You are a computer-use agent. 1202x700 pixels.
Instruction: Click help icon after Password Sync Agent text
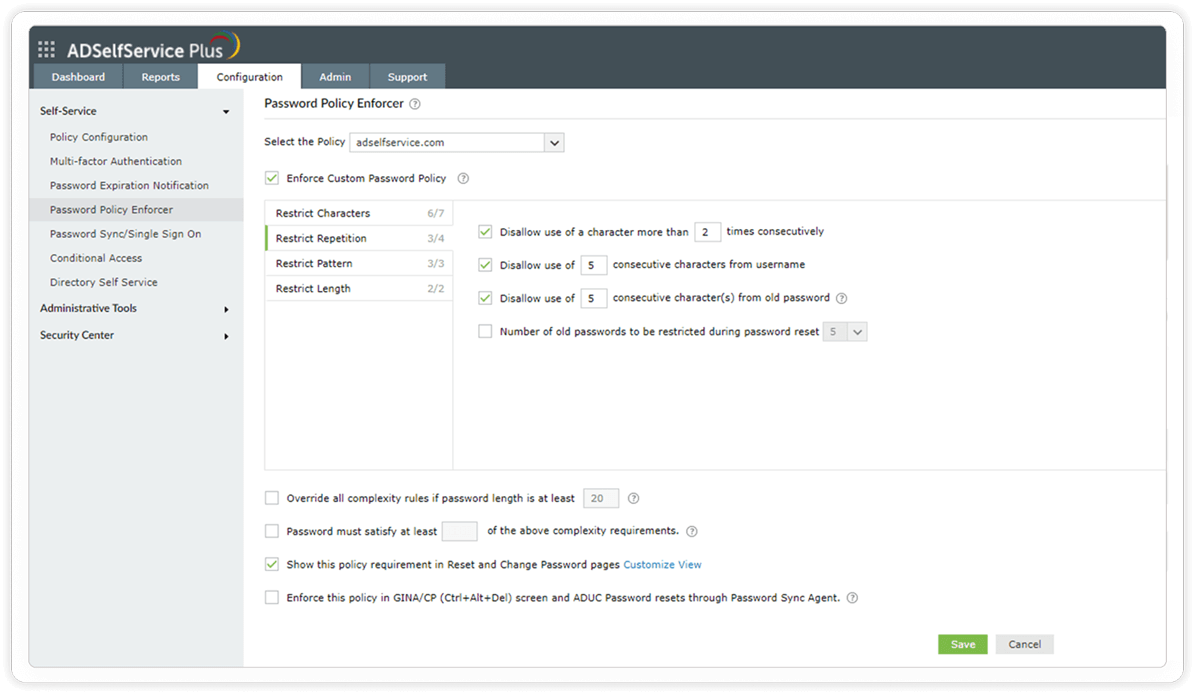tap(852, 598)
